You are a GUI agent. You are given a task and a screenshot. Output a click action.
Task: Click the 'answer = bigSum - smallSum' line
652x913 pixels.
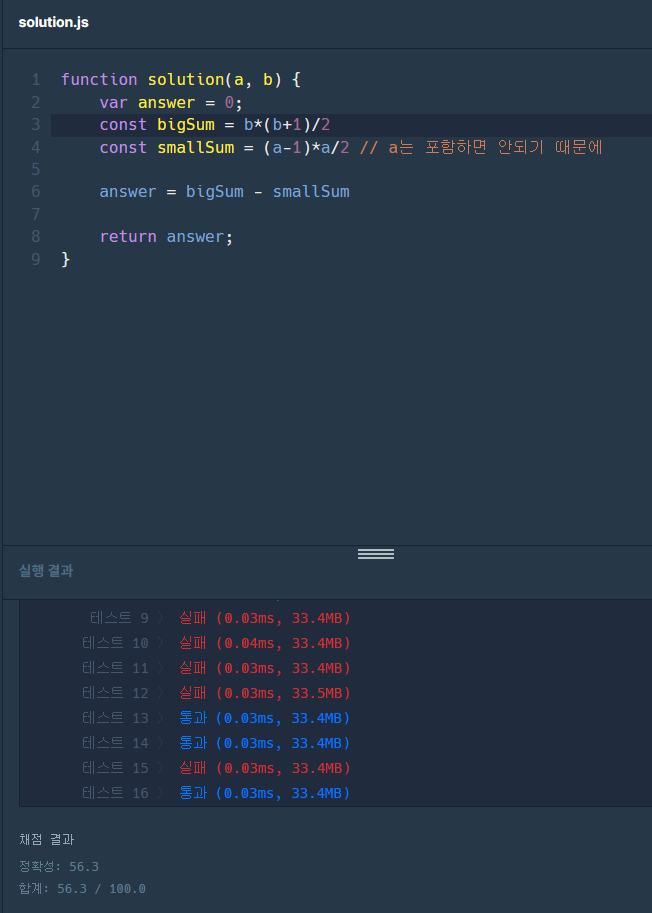(225, 192)
